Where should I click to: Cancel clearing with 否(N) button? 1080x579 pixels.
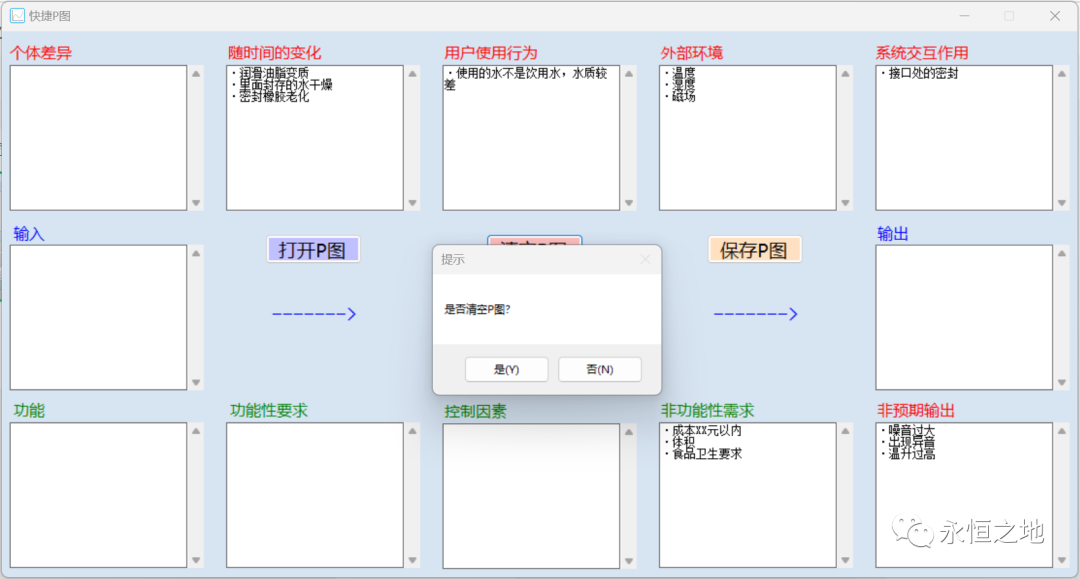tap(599, 370)
